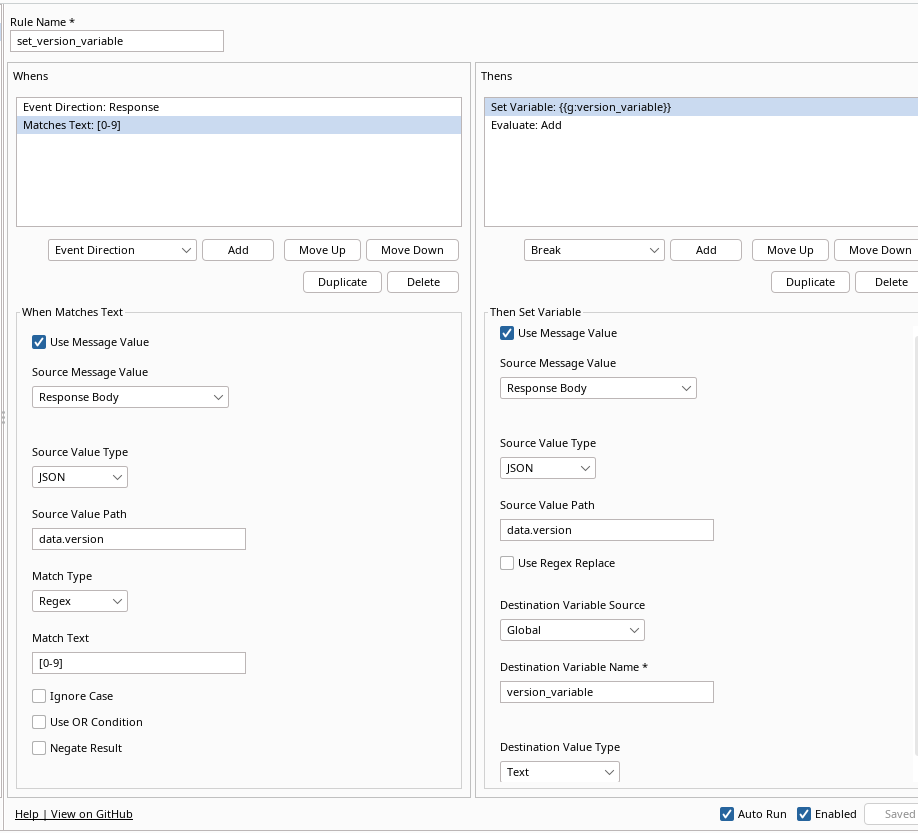This screenshot has width=918, height=833.
Task: Open the Destination Variable Source dropdown
Action: tap(572, 630)
